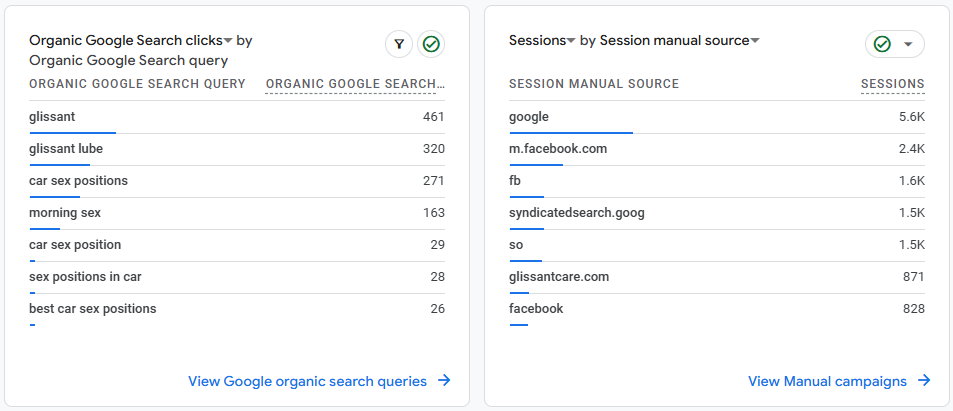Open View Google organic search queries link
953x411 pixels.
[307, 381]
